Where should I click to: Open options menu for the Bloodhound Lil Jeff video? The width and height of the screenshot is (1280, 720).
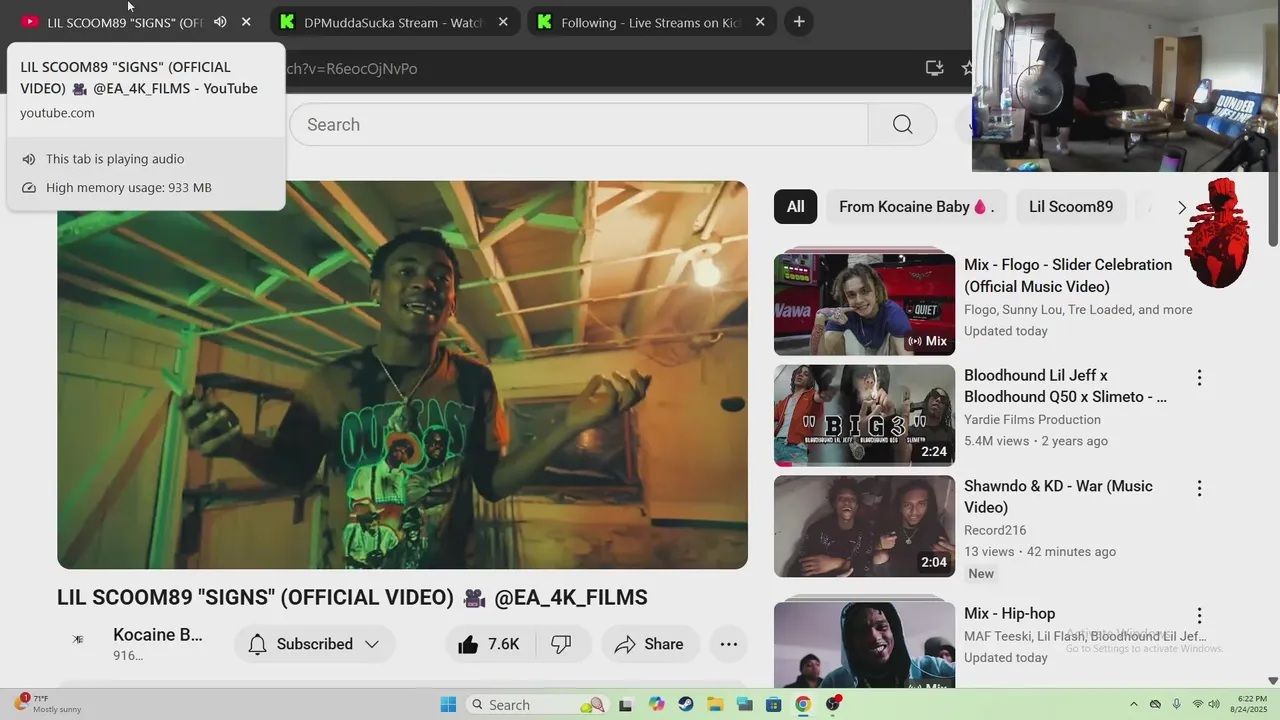tap(1199, 378)
